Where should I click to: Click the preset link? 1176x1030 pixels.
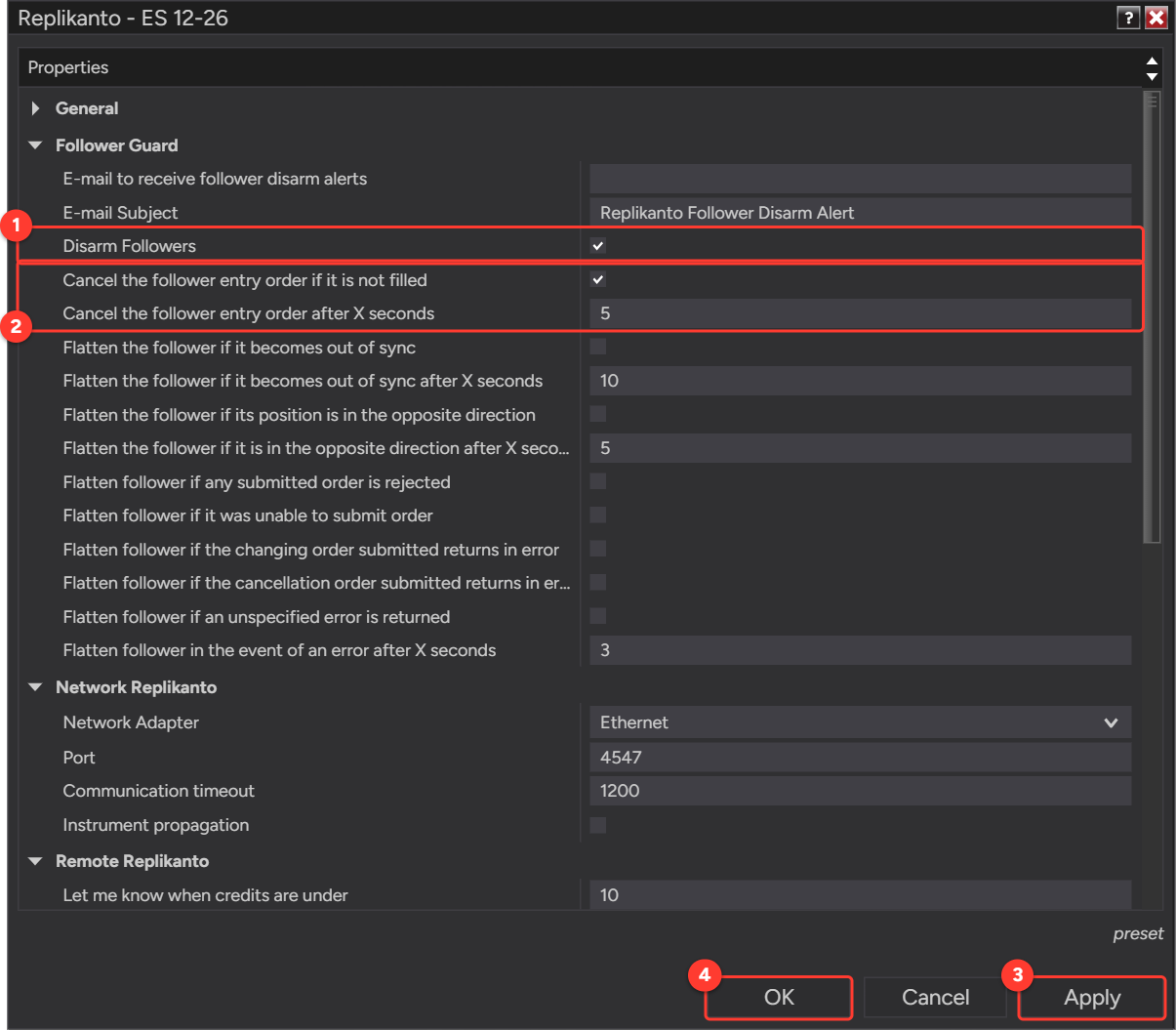coord(1138,934)
